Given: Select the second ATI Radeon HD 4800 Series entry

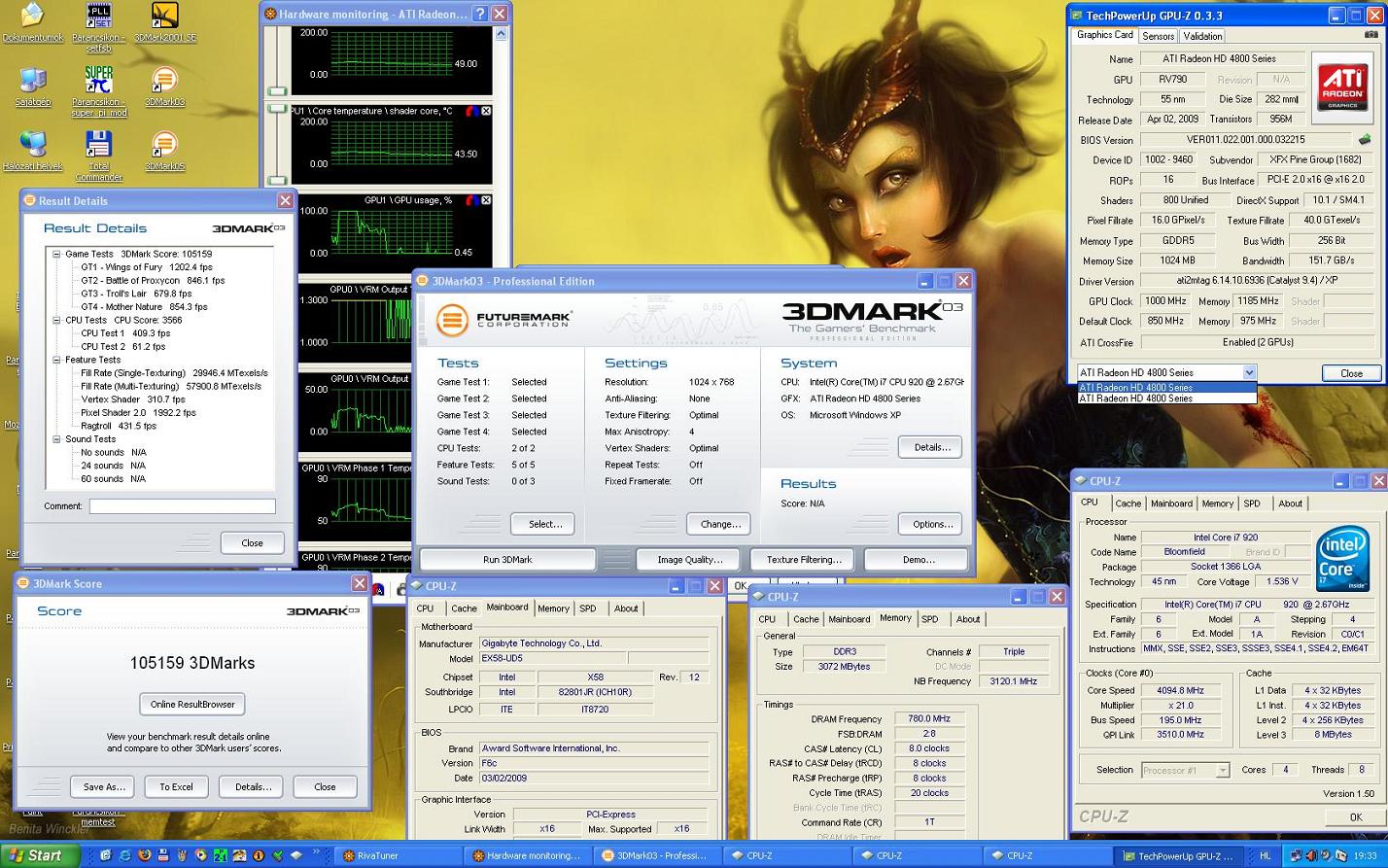Looking at the screenshot, I should click(1166, 399).
